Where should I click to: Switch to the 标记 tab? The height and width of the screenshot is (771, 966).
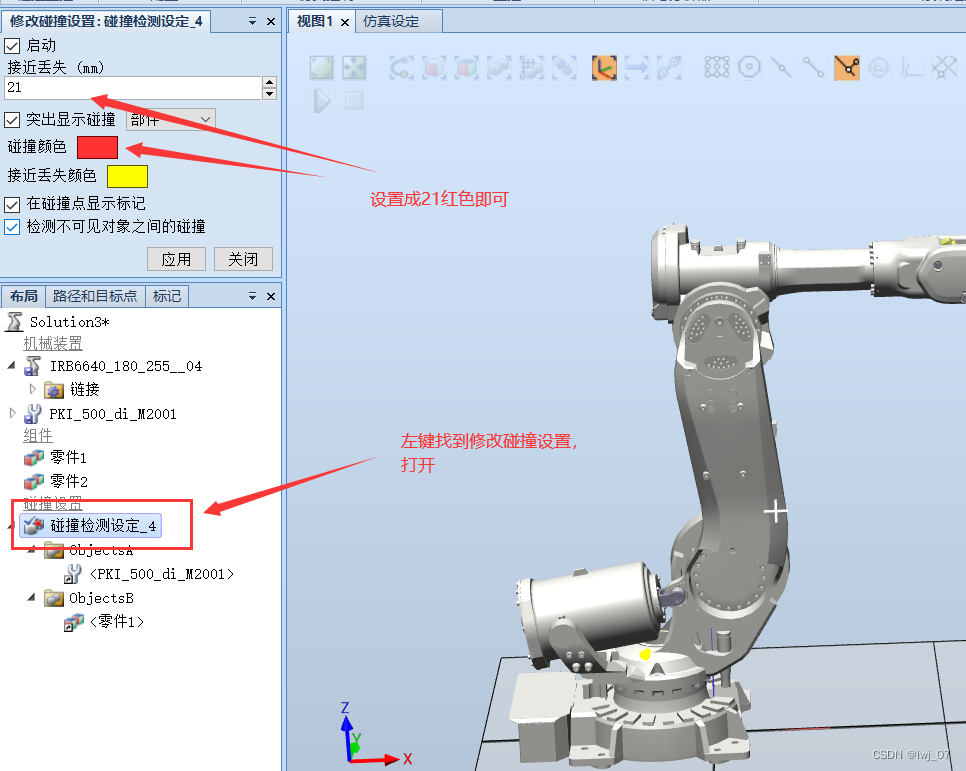(x=167, y=296)
